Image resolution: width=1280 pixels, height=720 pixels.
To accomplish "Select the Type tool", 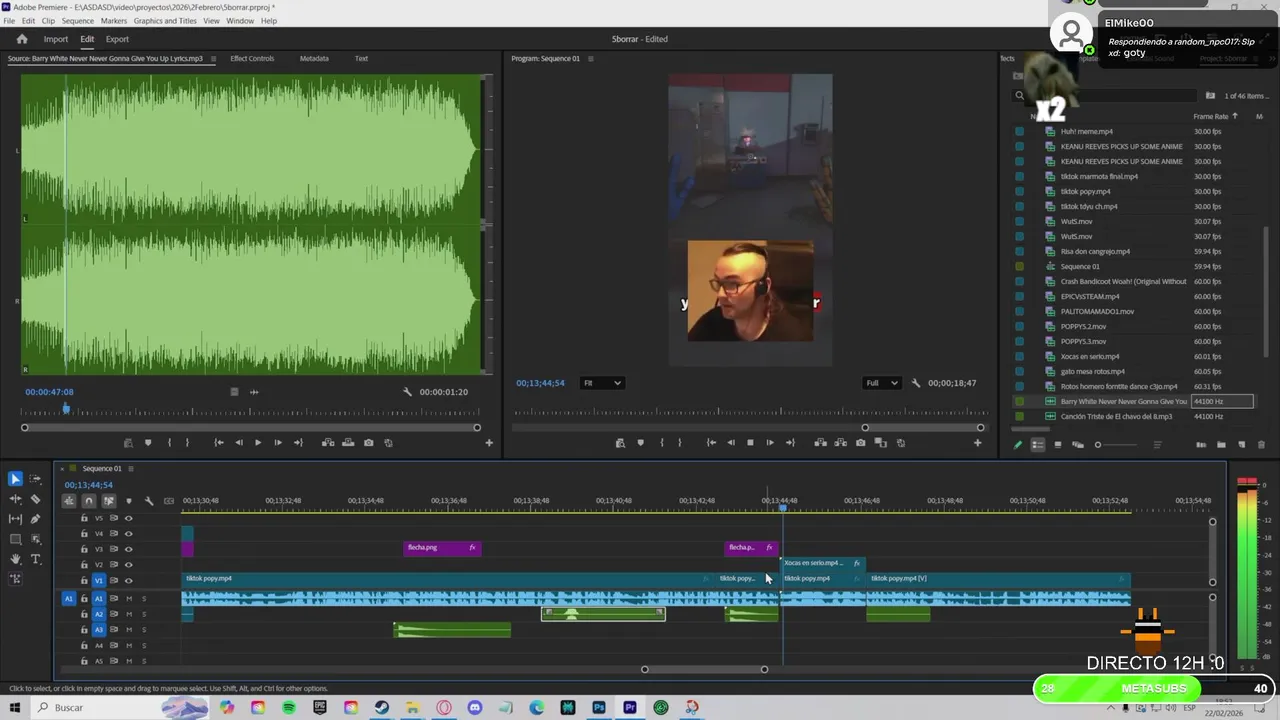I will [35, 559].
